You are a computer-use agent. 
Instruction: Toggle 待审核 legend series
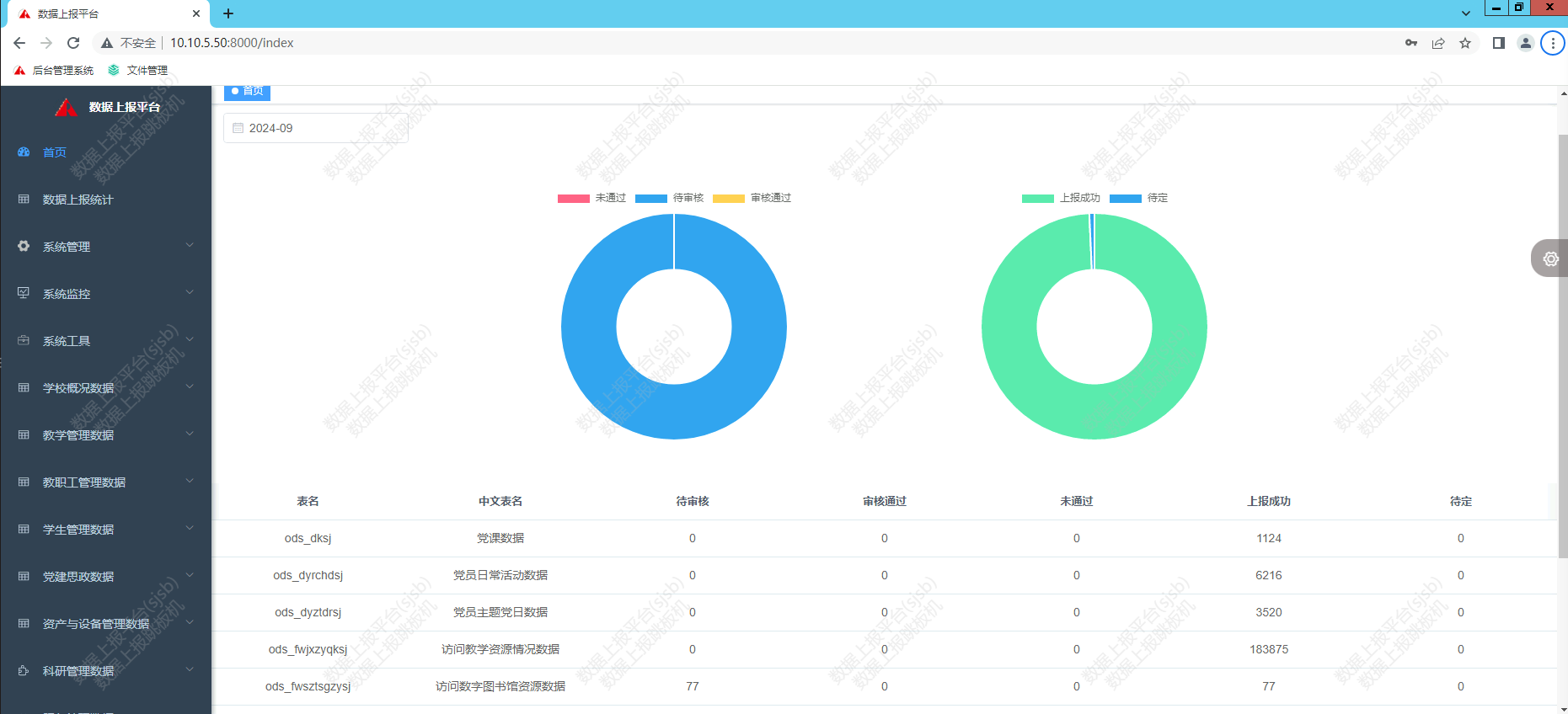coord(669,198)
